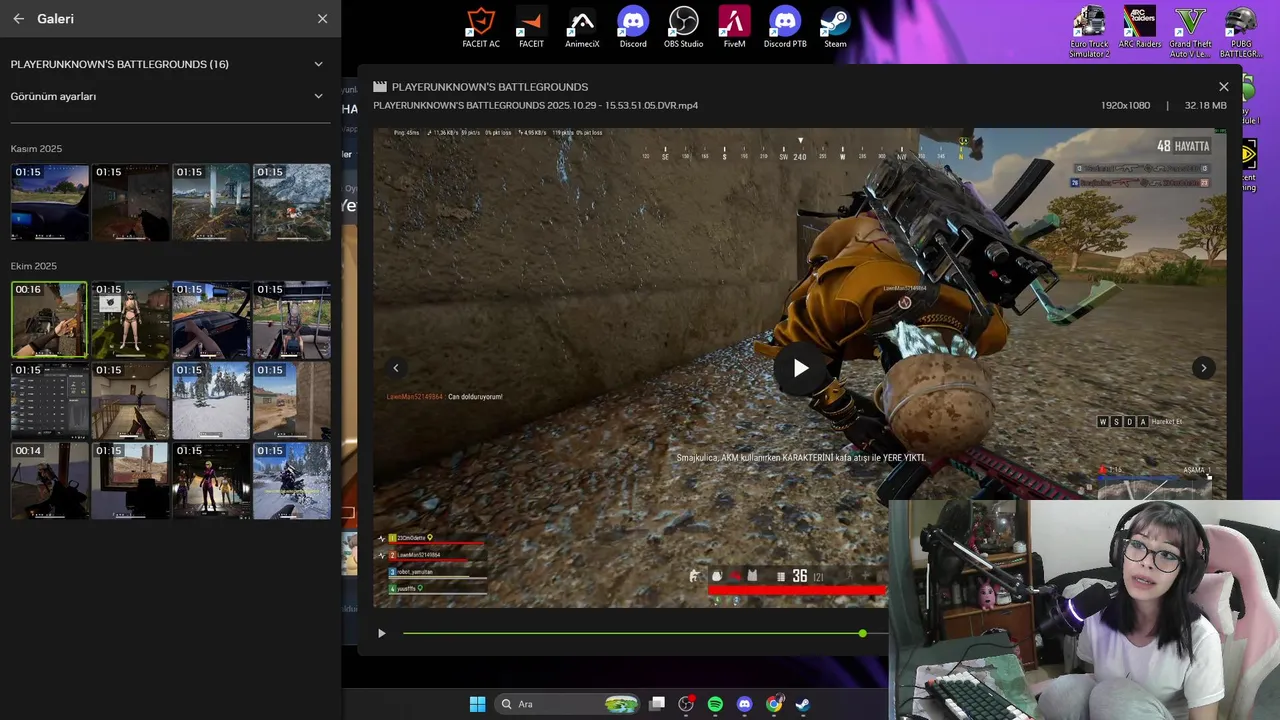Click the Kasım 2025 date heading
The image size is (1280, 720).
coord(36,149)
